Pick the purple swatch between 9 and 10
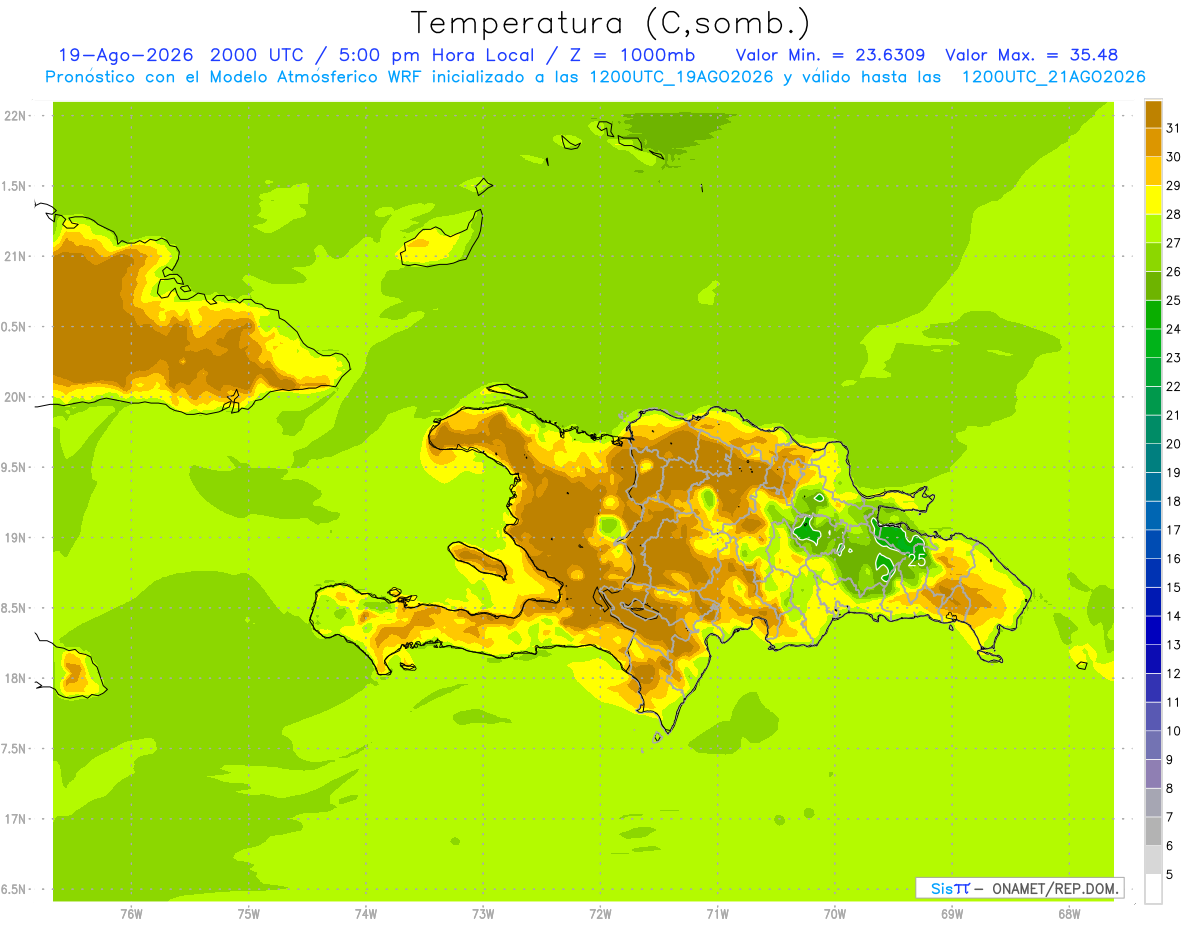 coord(1153,745)
